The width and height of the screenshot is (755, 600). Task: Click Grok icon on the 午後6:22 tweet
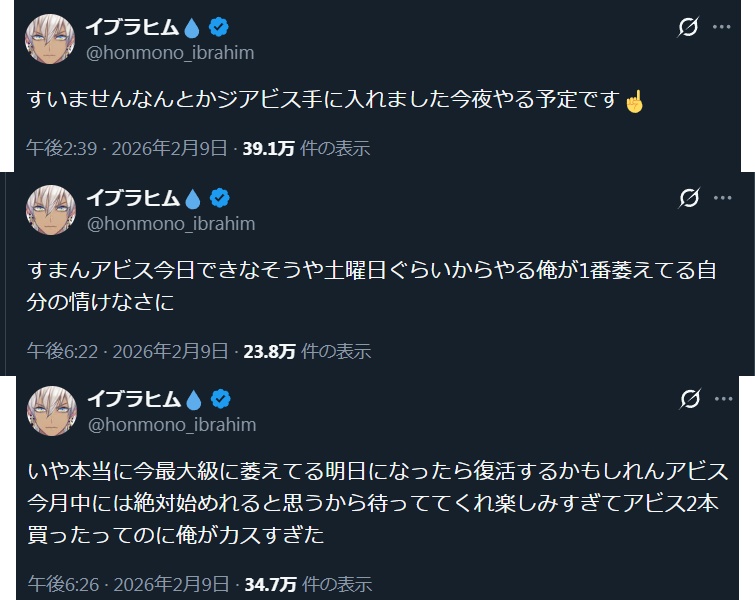(x=688, y=198)
